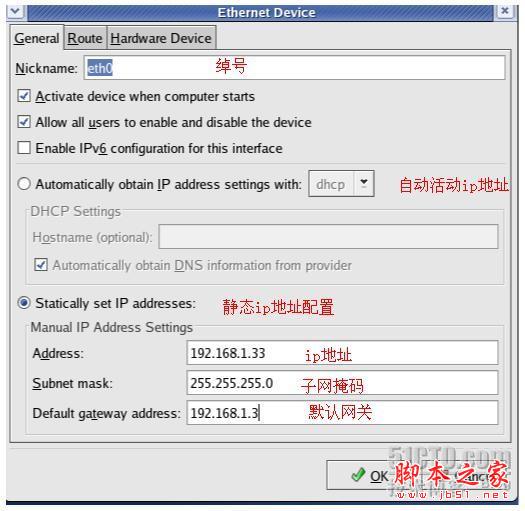Switch to the Route tab

click(85, 38)
